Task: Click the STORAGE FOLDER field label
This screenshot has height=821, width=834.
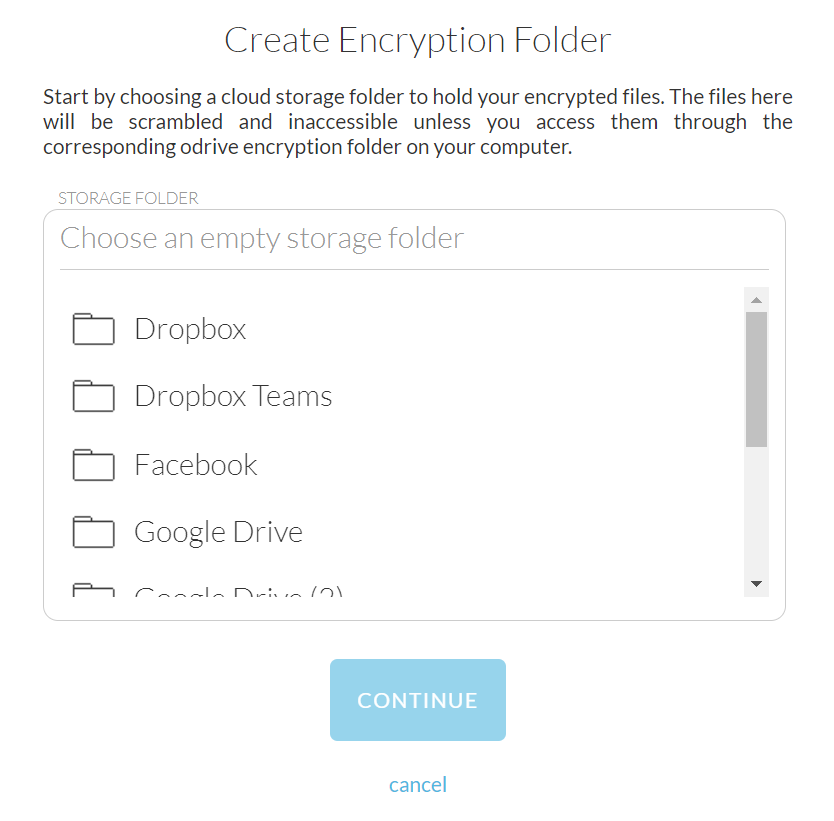Action: click(x=128, y=198)
